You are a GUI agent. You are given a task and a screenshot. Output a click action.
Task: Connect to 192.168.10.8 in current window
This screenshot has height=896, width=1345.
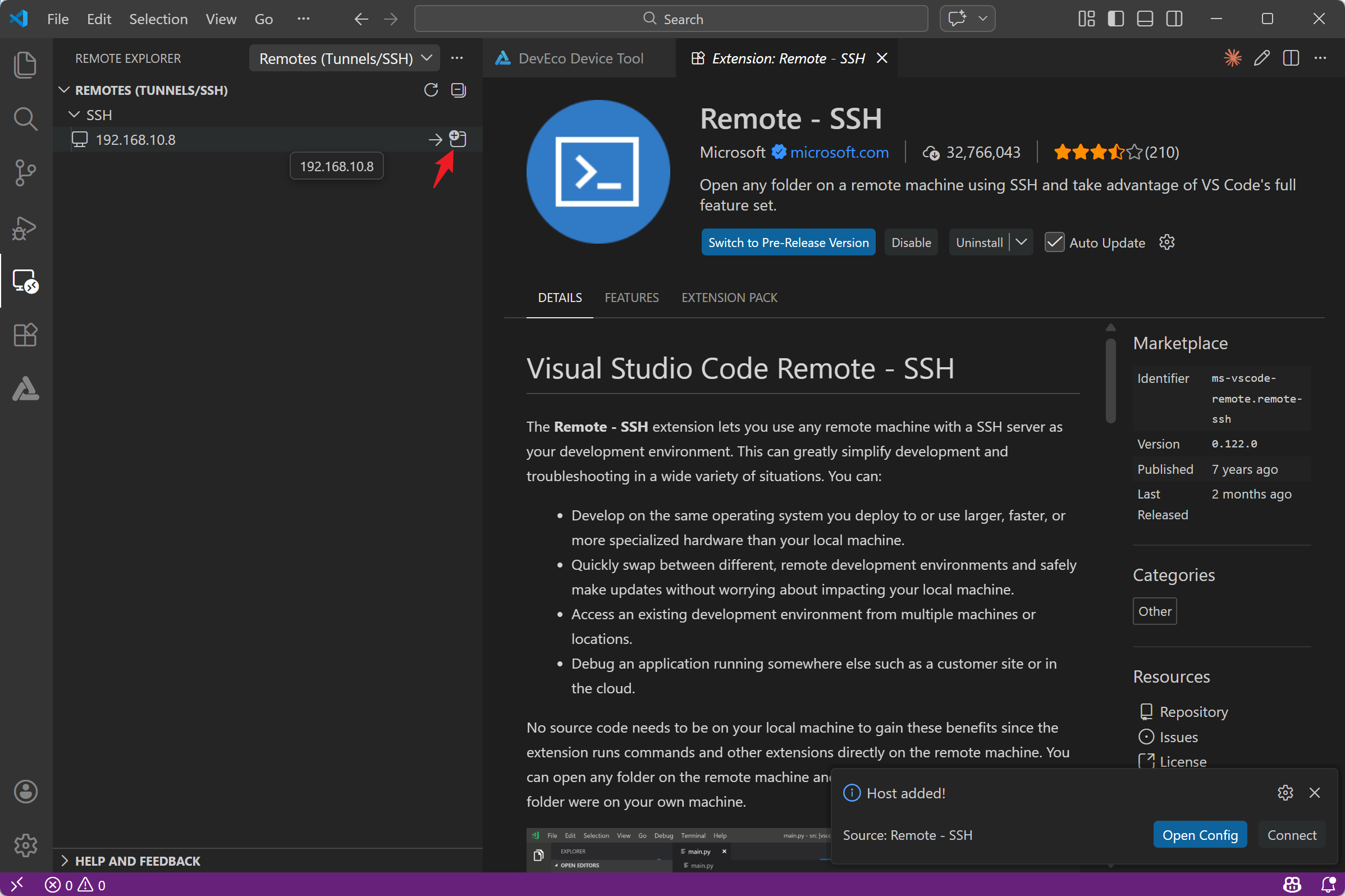pyautogui.click(x=435, y=139)
